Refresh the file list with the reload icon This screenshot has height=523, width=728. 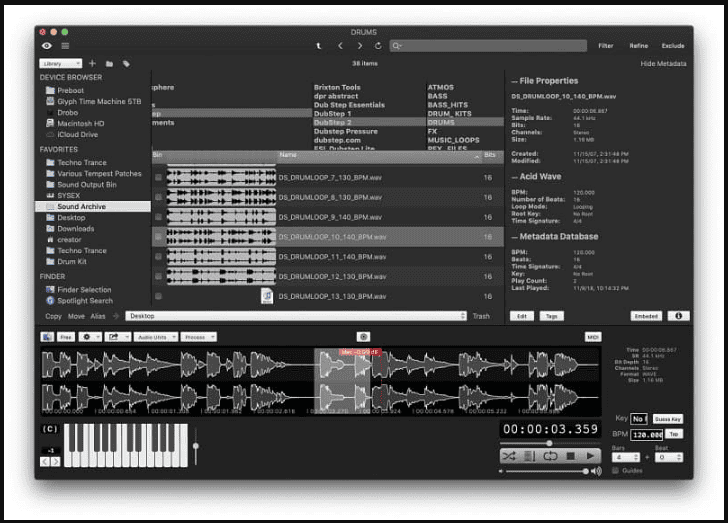[378, 46]
